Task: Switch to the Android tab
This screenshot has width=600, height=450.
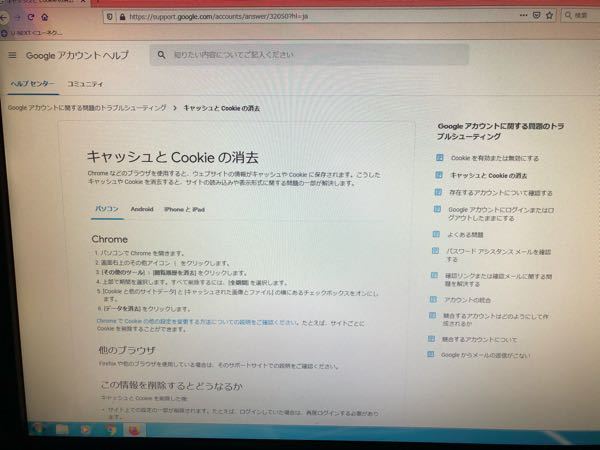Action: pyautogui.click(x=141, y=209)
